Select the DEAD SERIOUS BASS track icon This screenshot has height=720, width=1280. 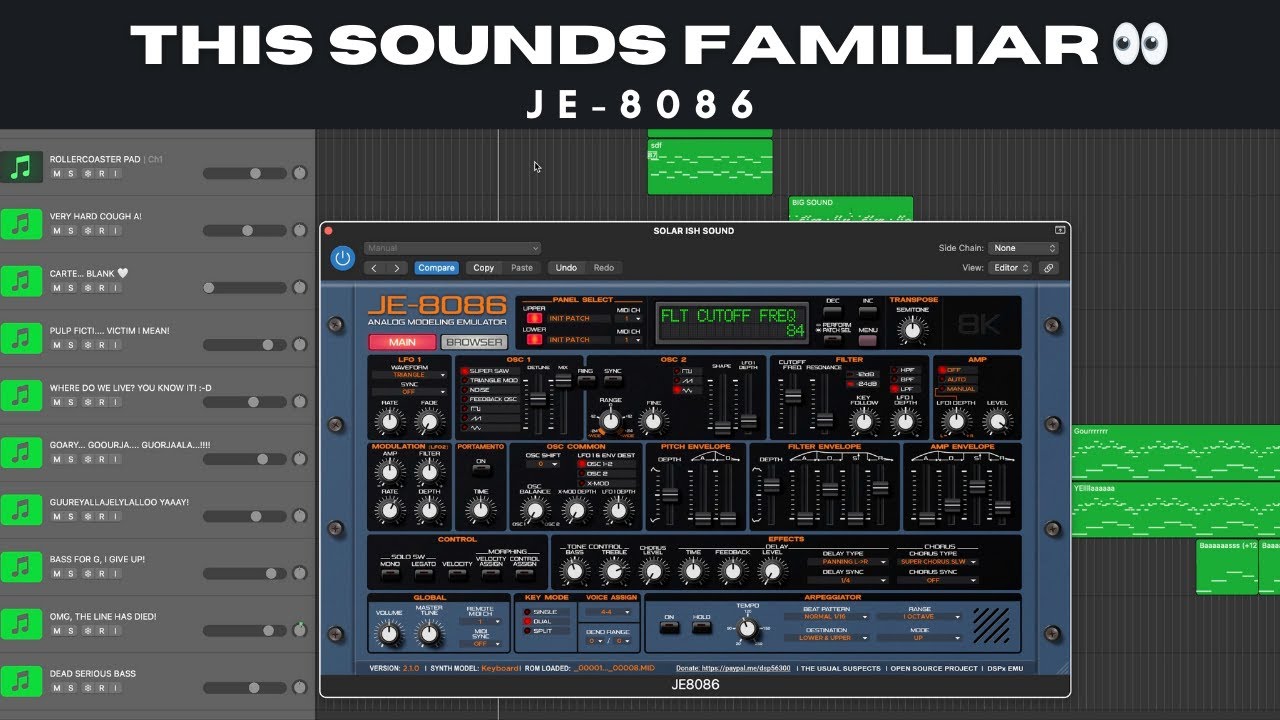pos(21,681)
